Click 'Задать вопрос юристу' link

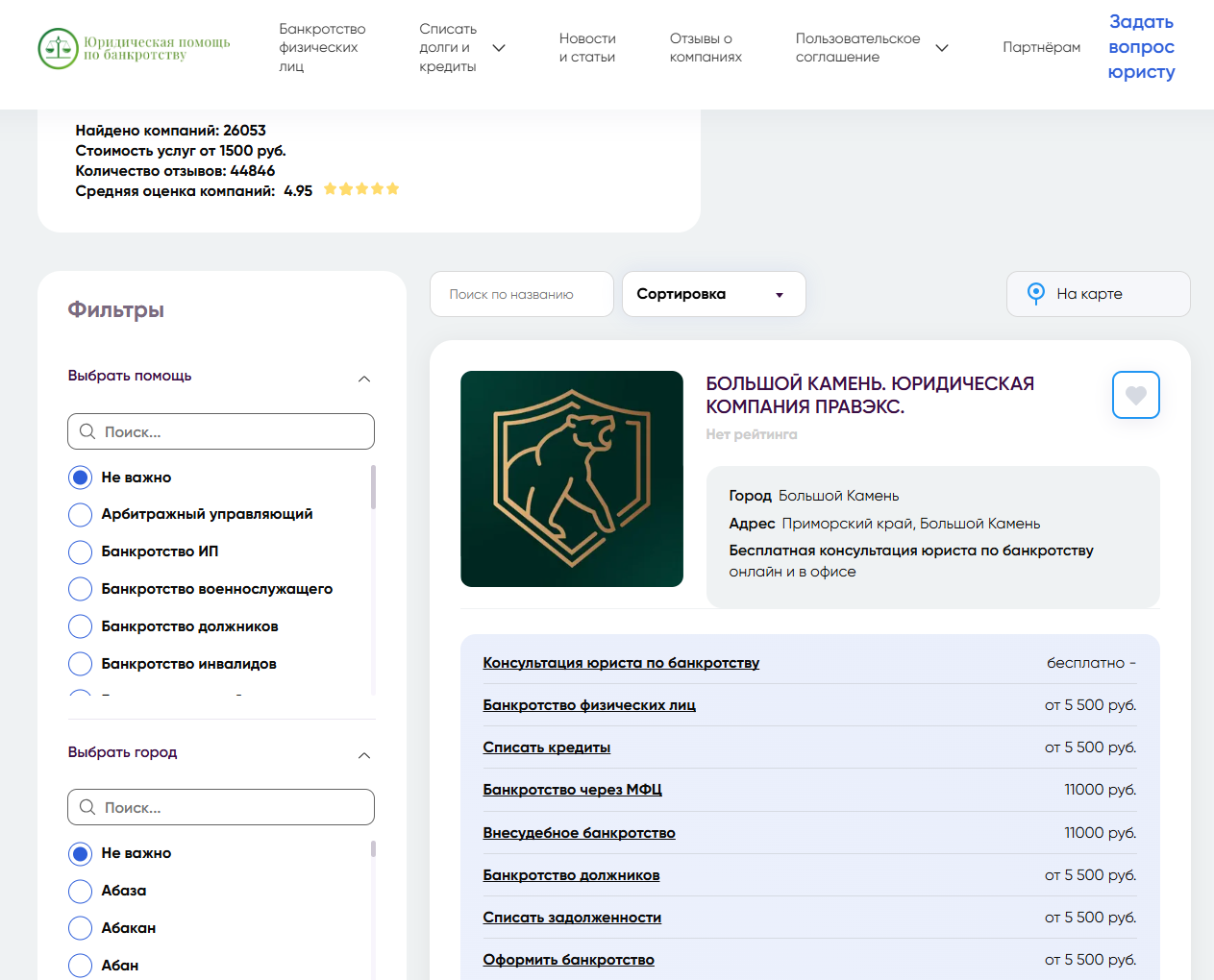coord(1141,47)
